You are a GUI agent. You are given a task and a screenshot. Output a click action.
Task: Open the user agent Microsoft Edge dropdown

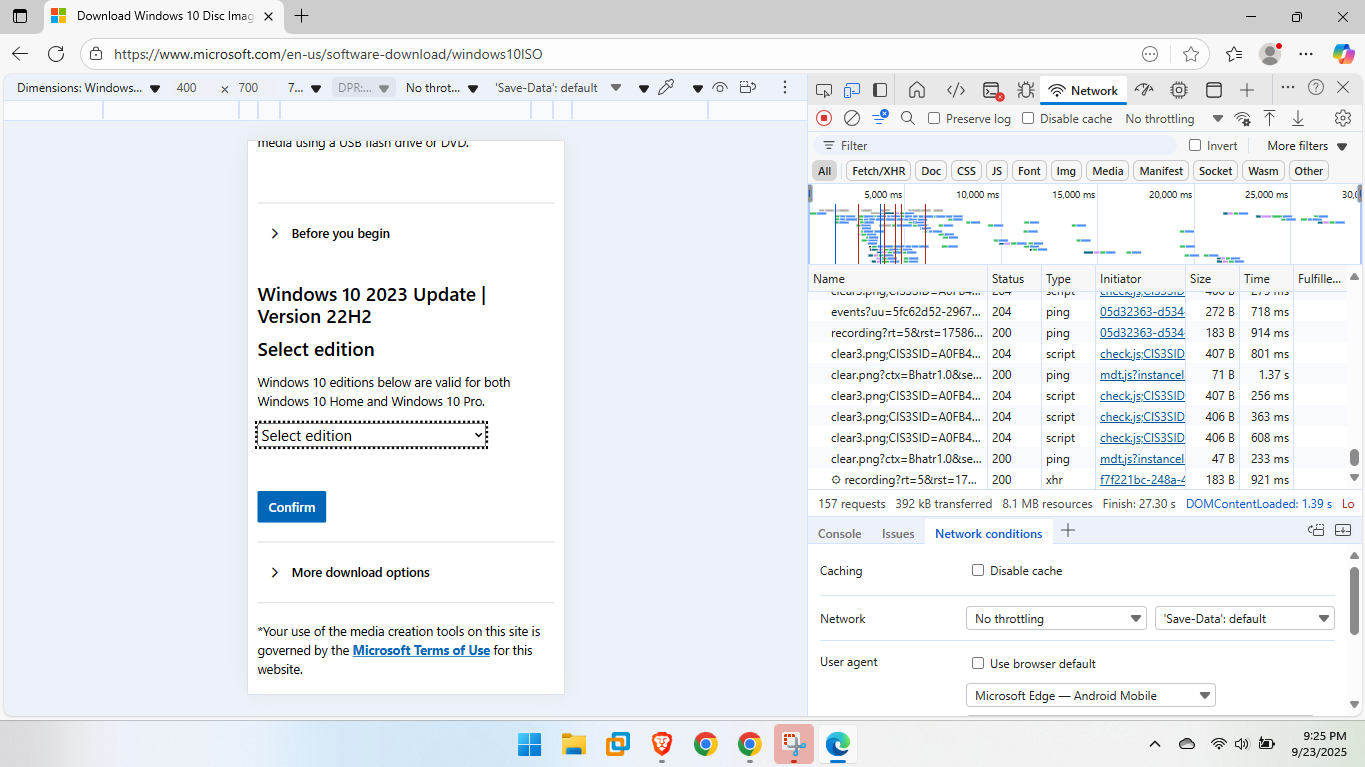pos(1090,695)
